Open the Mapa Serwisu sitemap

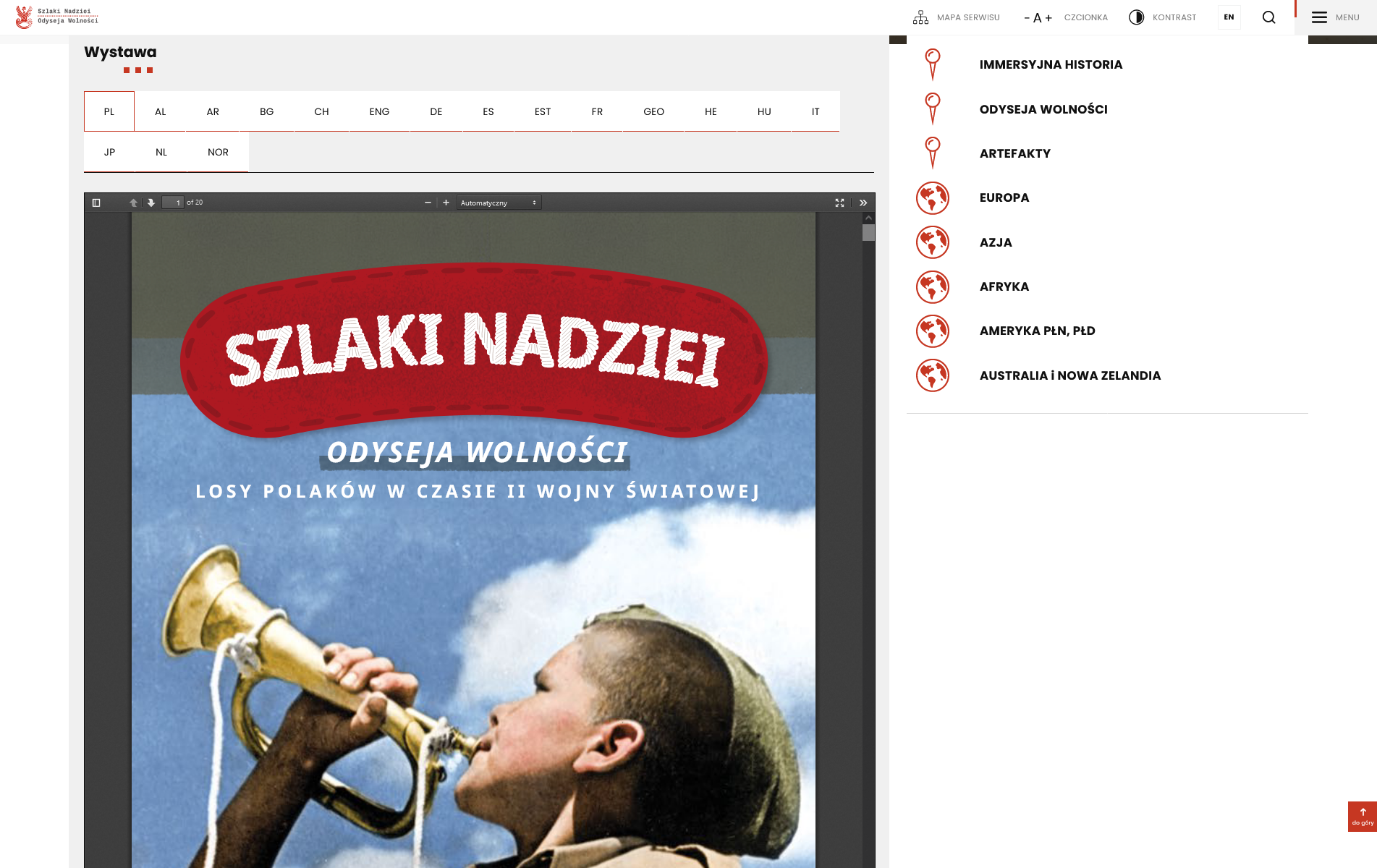coord(956,17)
